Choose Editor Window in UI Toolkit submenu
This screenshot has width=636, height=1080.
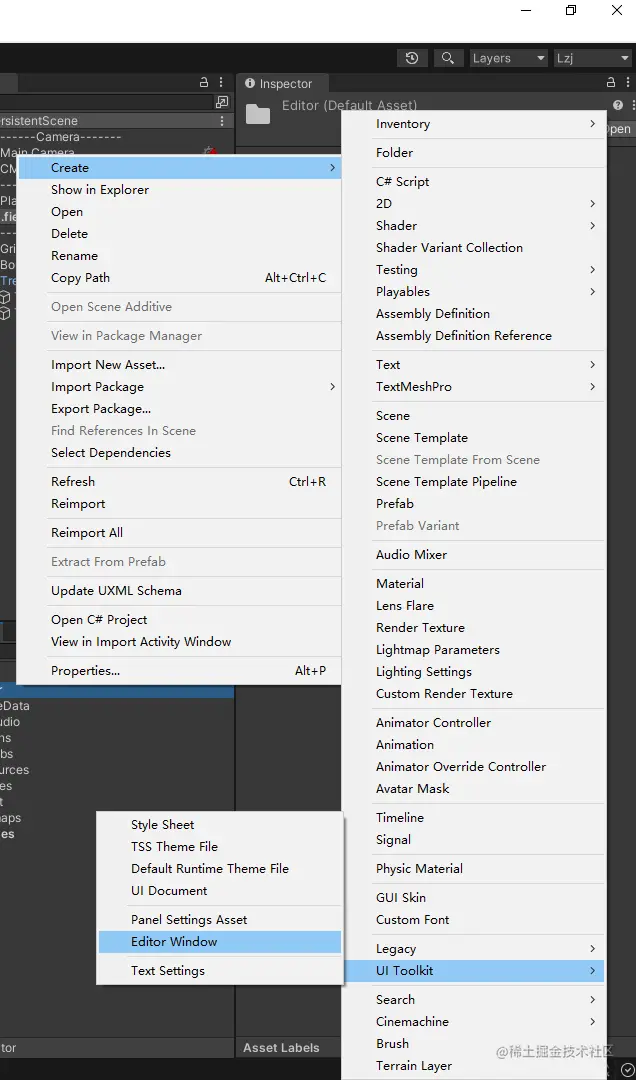pyautogui.click(x=220, y=942)
